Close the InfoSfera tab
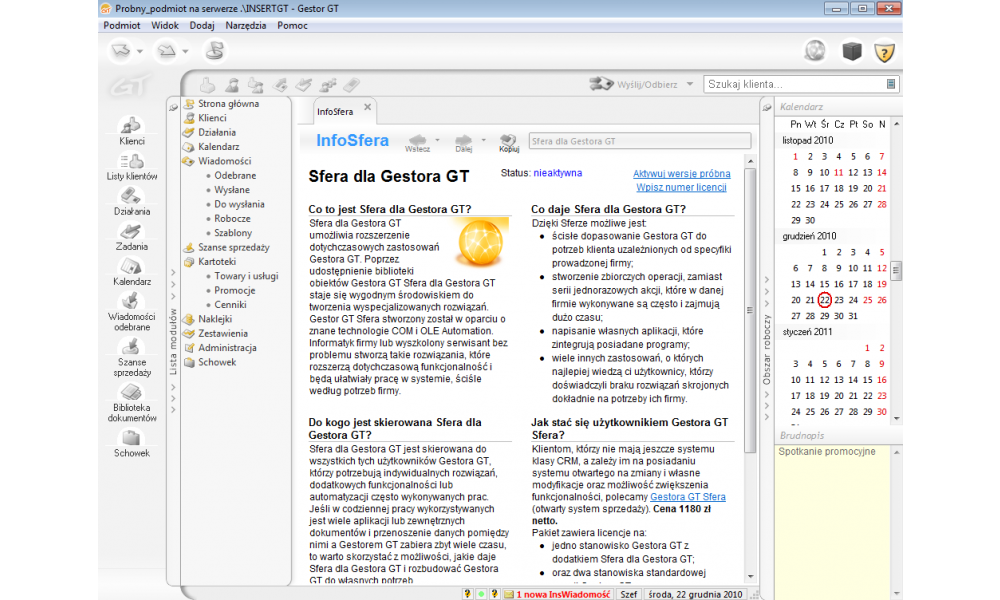Screen dimensions: 1000x600 click(x=367, y=107)
